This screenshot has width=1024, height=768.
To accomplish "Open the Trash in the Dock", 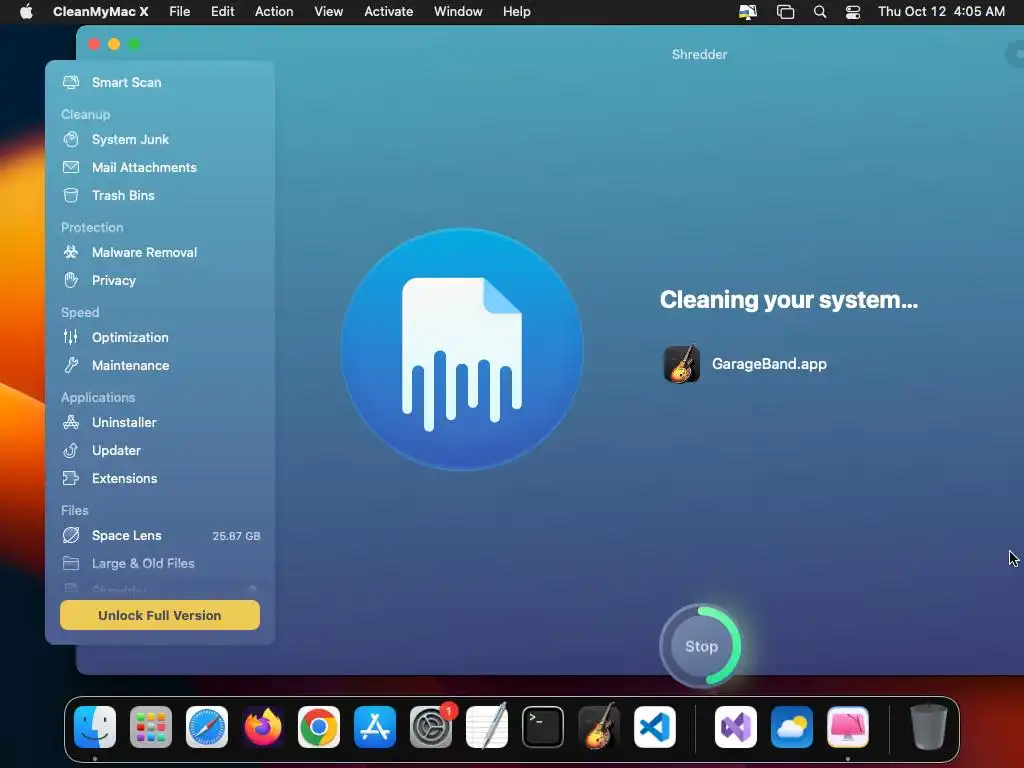I will 929,727.
